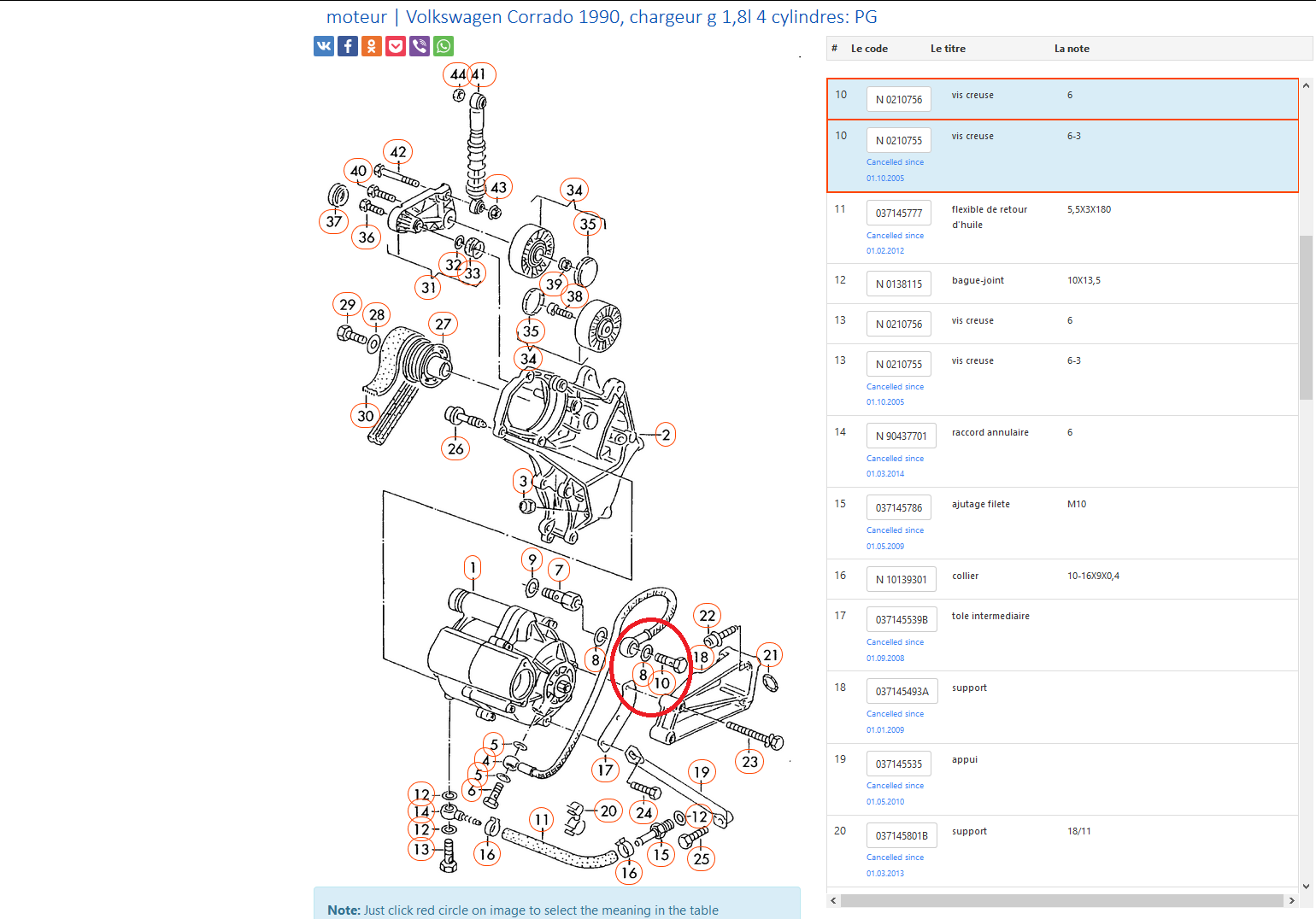Share page via Viber

(420, 46)
